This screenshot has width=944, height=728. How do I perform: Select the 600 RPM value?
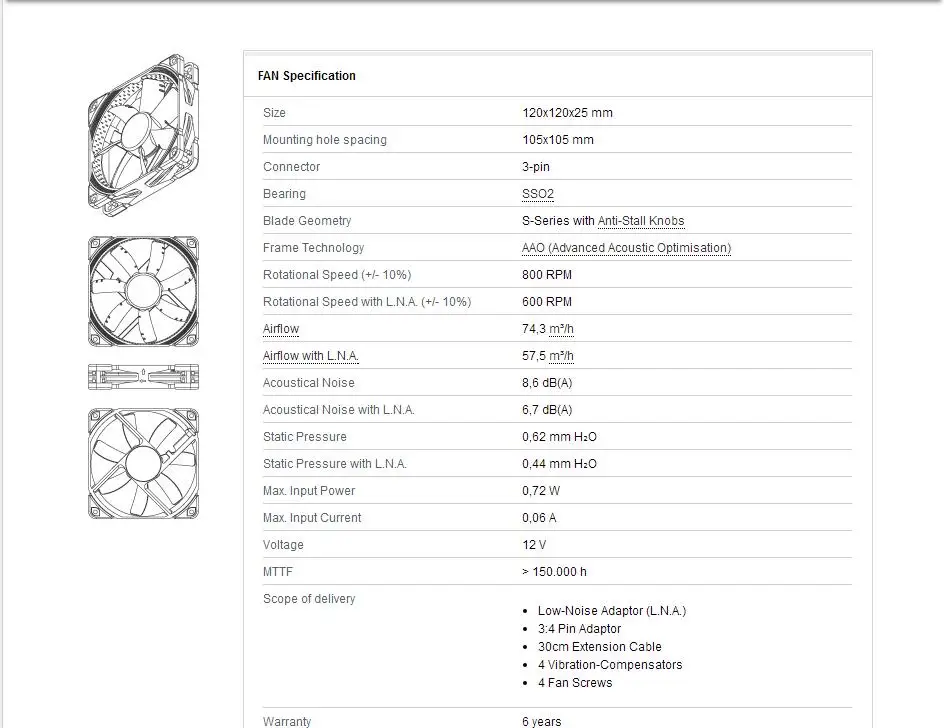[x=547, y=302]
